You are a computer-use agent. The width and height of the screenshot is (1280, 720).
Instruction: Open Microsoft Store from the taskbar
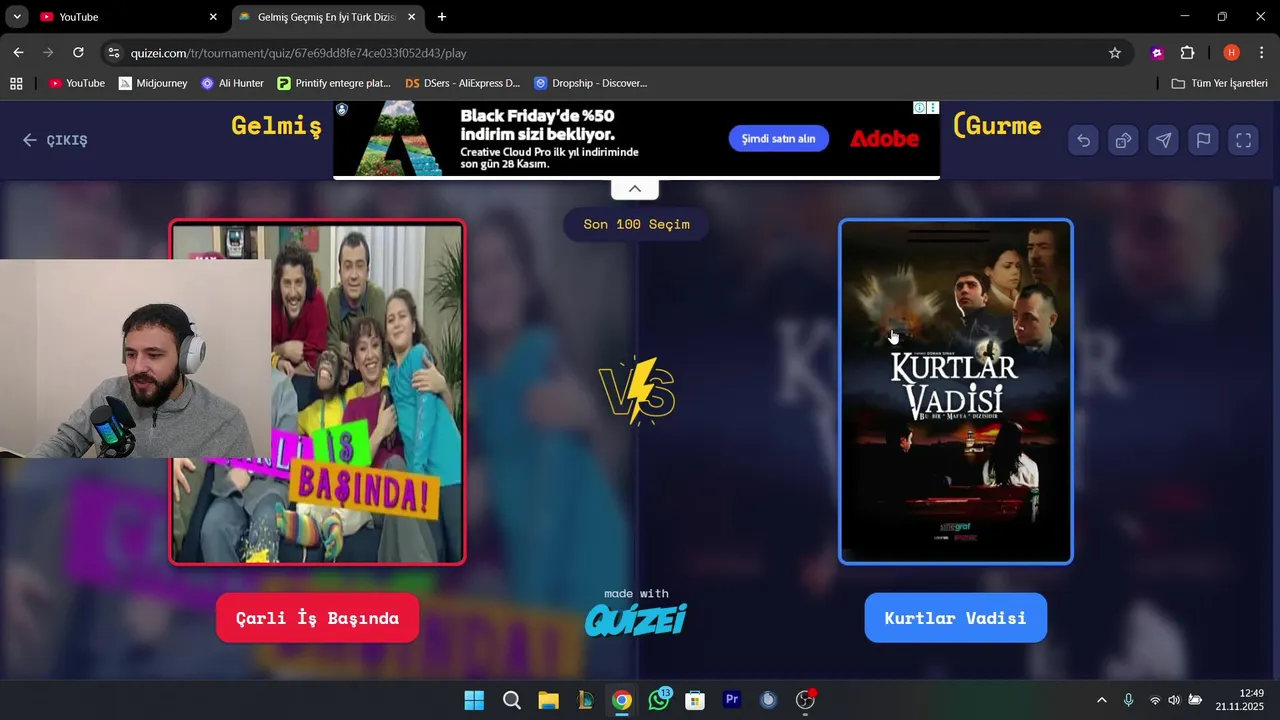point(695,700)
